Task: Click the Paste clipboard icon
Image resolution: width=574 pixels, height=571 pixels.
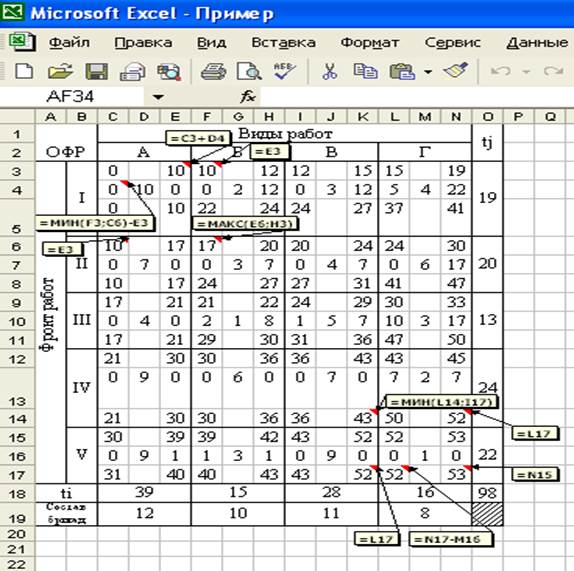Action: (402, 71)
